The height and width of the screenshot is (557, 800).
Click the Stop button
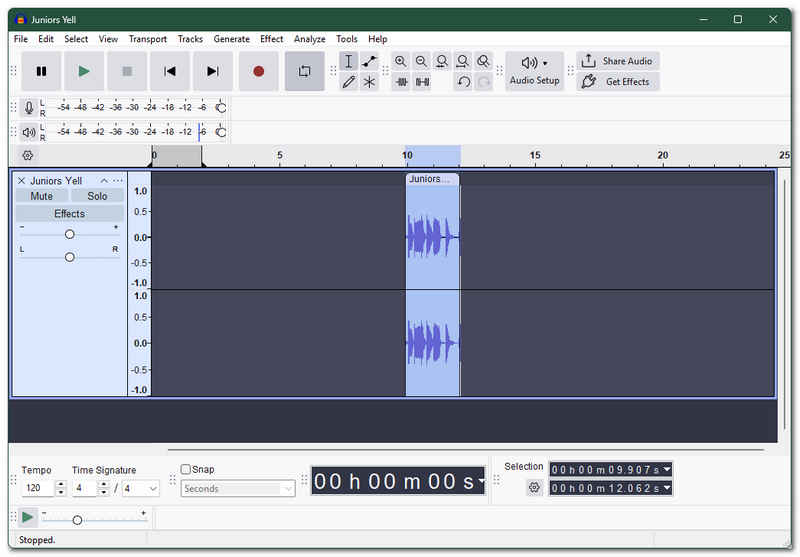click(127, 71)
